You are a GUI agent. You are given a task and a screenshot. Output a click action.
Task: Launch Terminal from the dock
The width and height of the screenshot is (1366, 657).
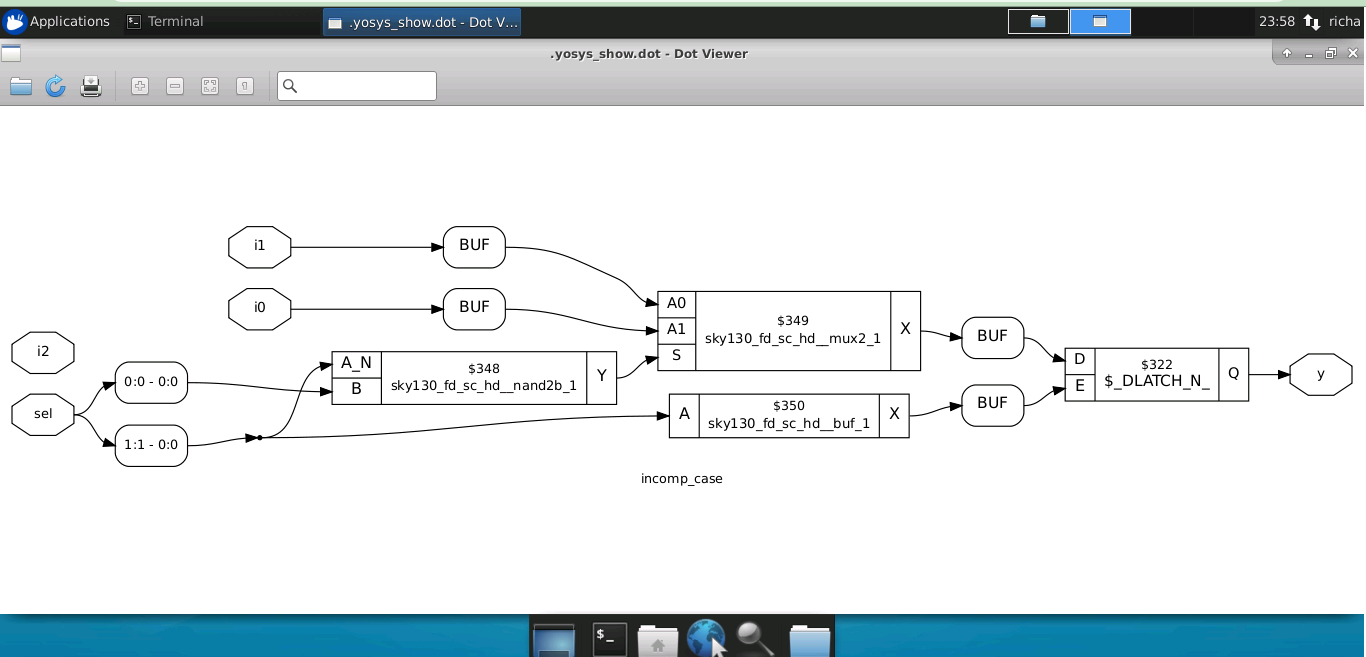608,636
